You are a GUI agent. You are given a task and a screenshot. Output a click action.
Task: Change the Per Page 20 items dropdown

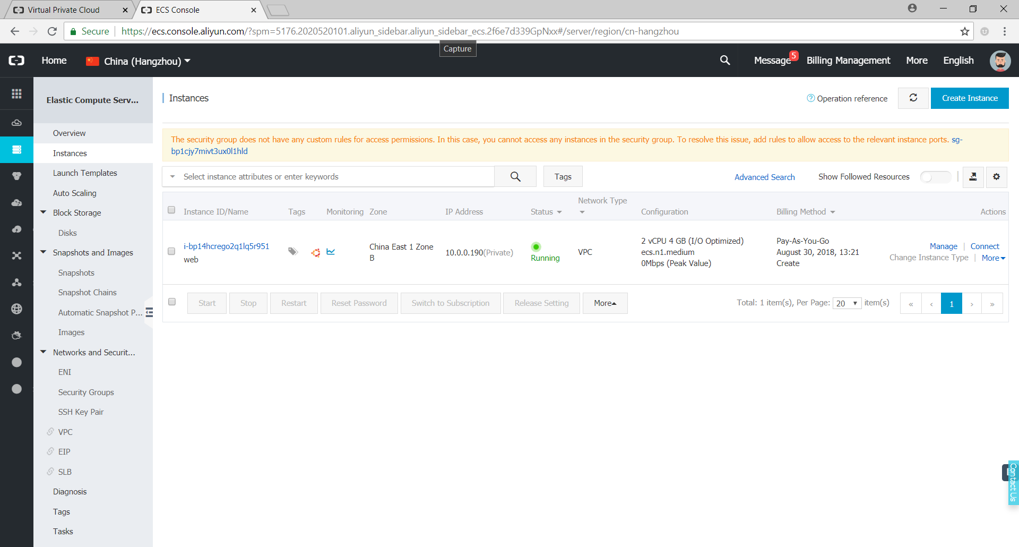click(847, 303)
